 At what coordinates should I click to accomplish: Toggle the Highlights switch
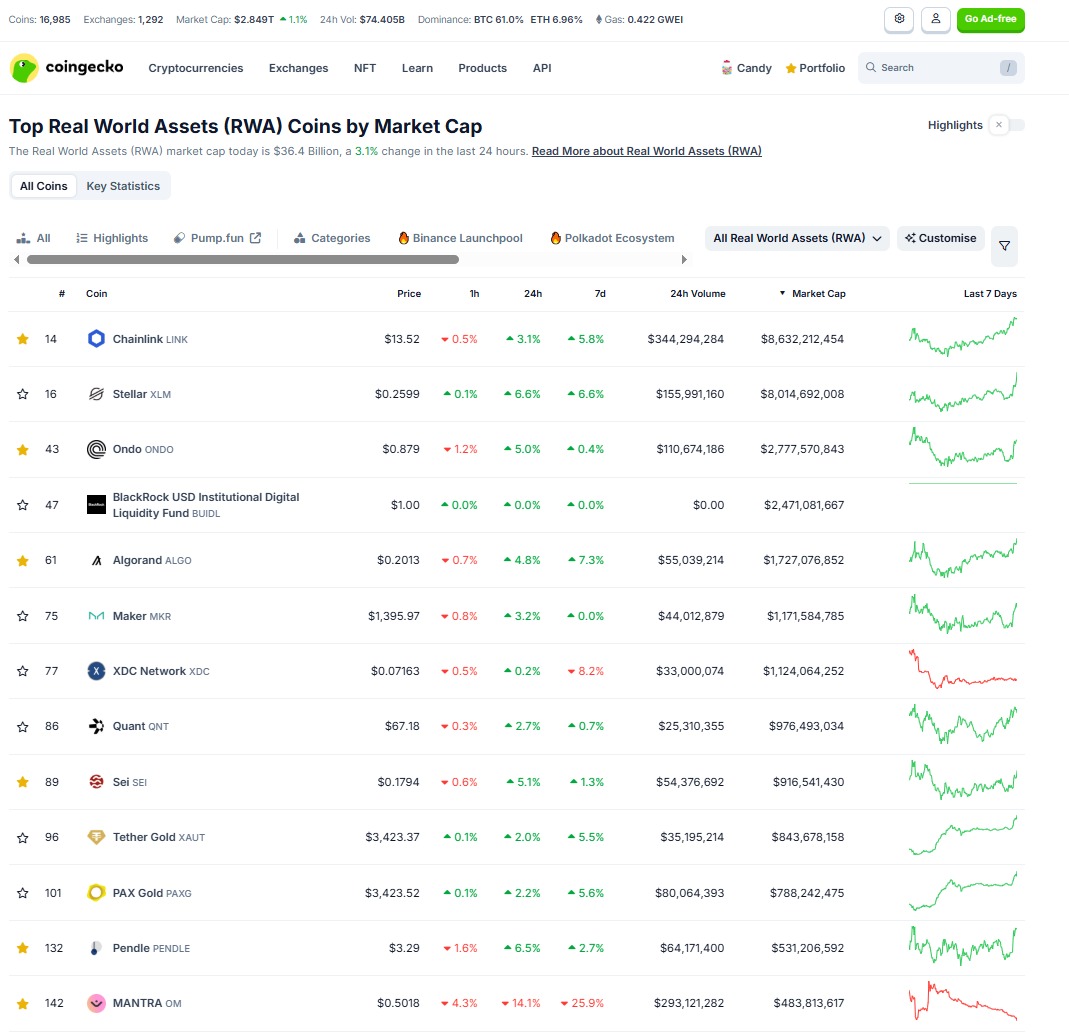click(x=1007, y=125)
